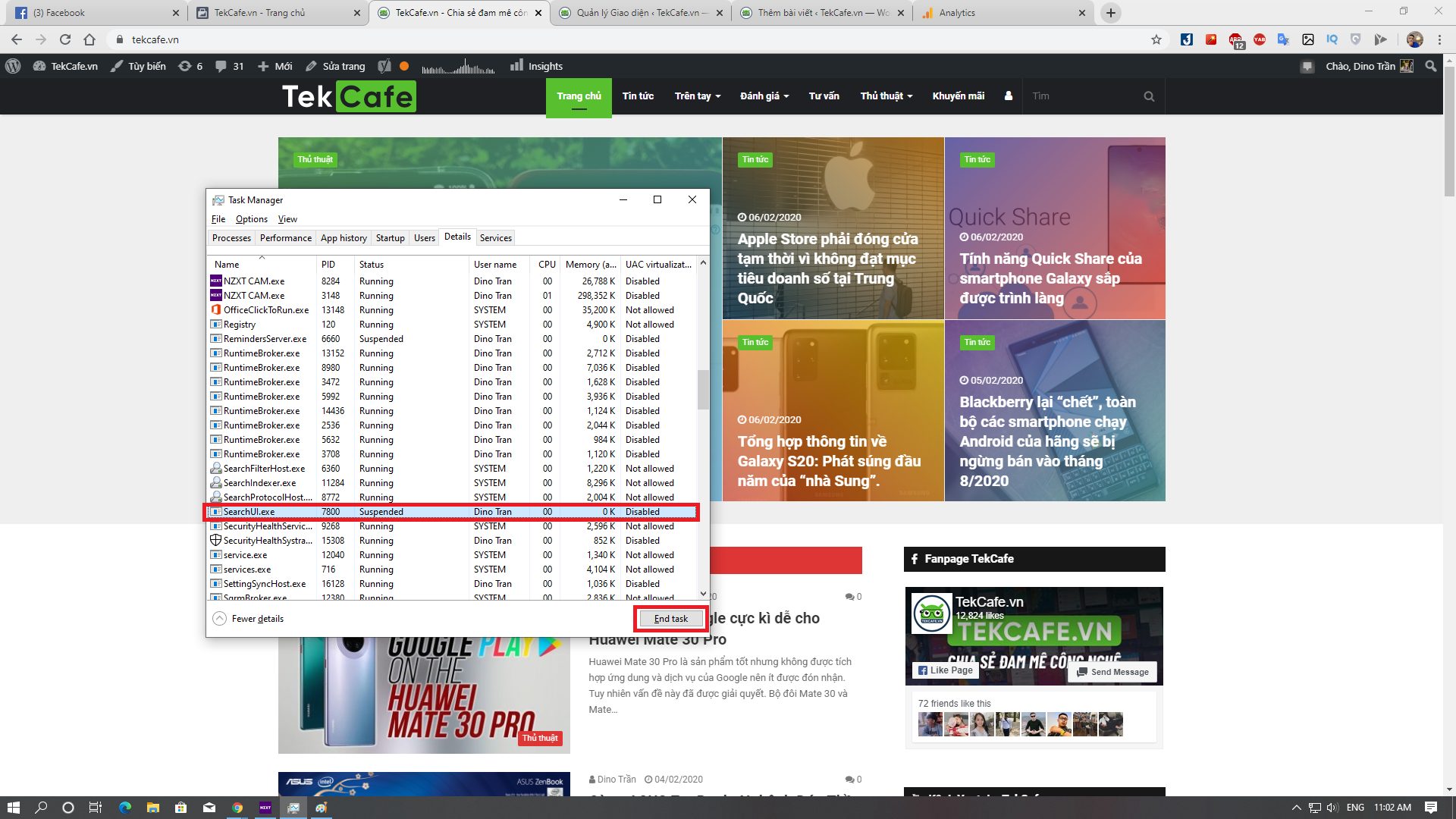Open the Blackberry lại chết article

1047,441
